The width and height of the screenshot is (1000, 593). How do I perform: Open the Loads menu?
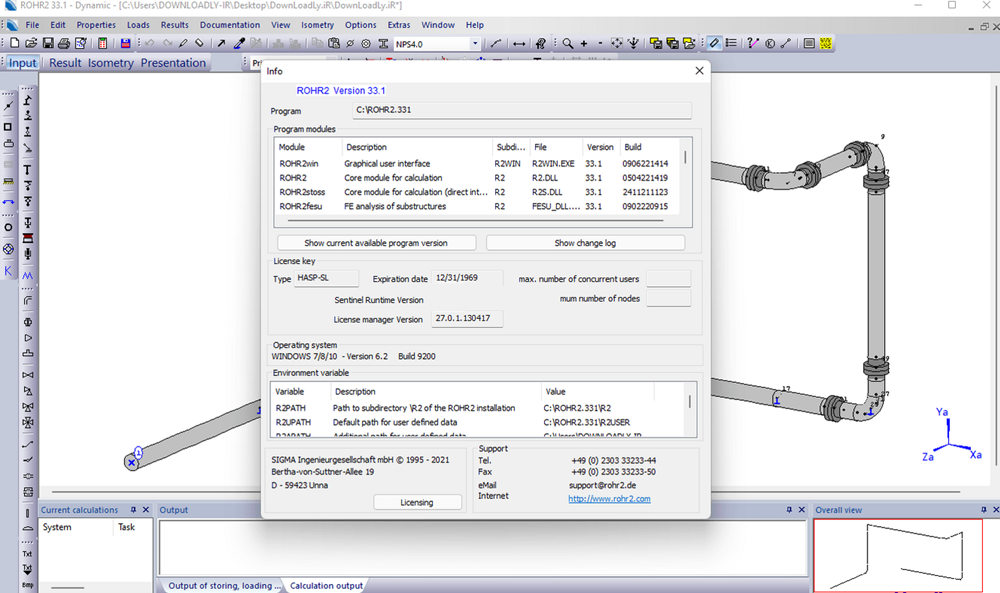click(138, 25)
